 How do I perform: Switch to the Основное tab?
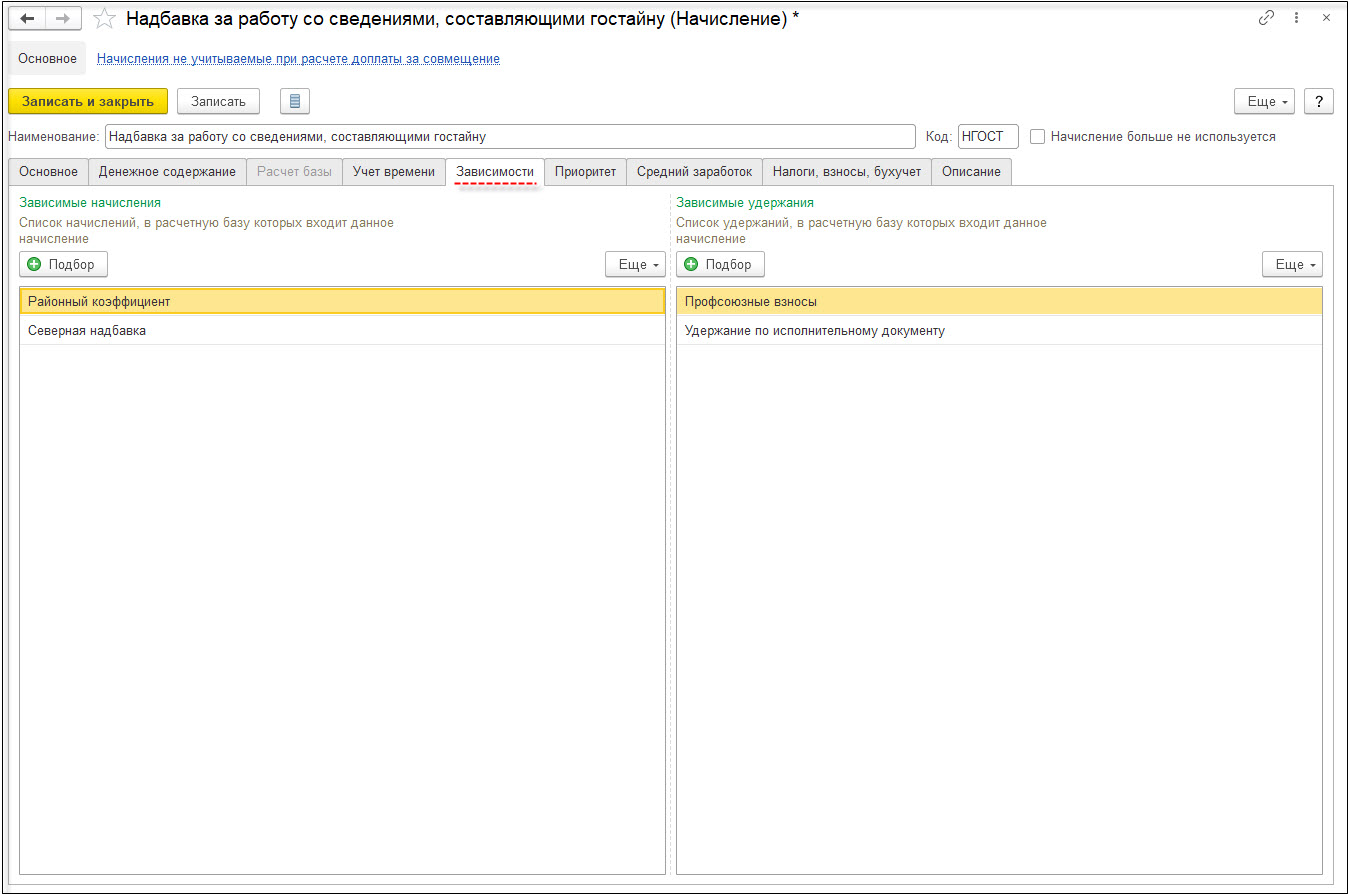(x=48, y=172)
